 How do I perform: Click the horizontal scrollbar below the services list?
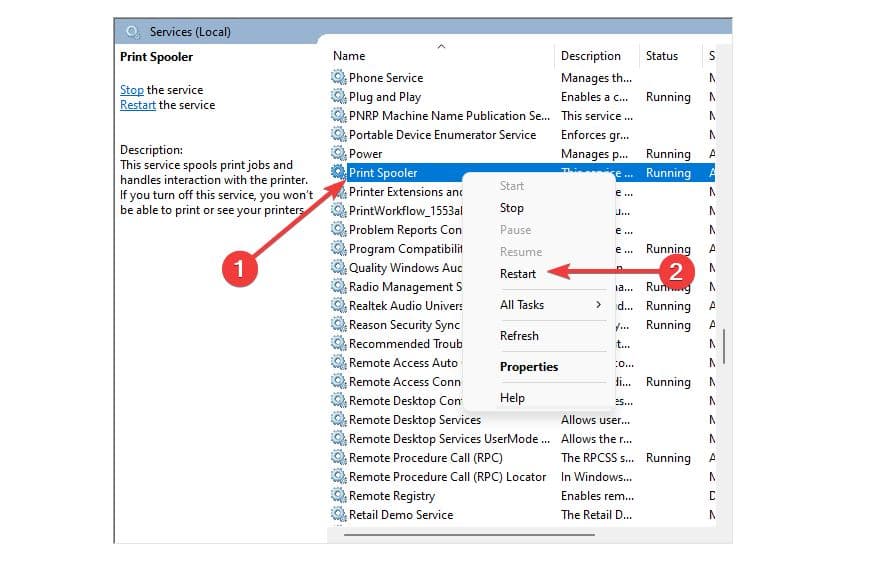(469, 535)
